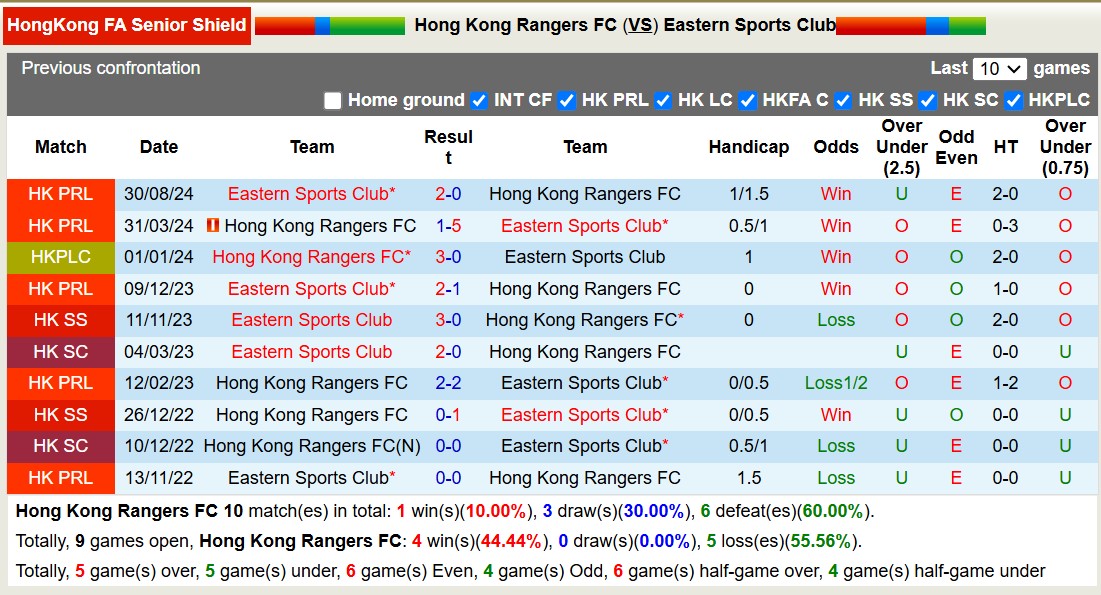The height and width of the screenshot is (595, 1101).
Task: Toggle the "HK LC" filter
Action: 665,101
